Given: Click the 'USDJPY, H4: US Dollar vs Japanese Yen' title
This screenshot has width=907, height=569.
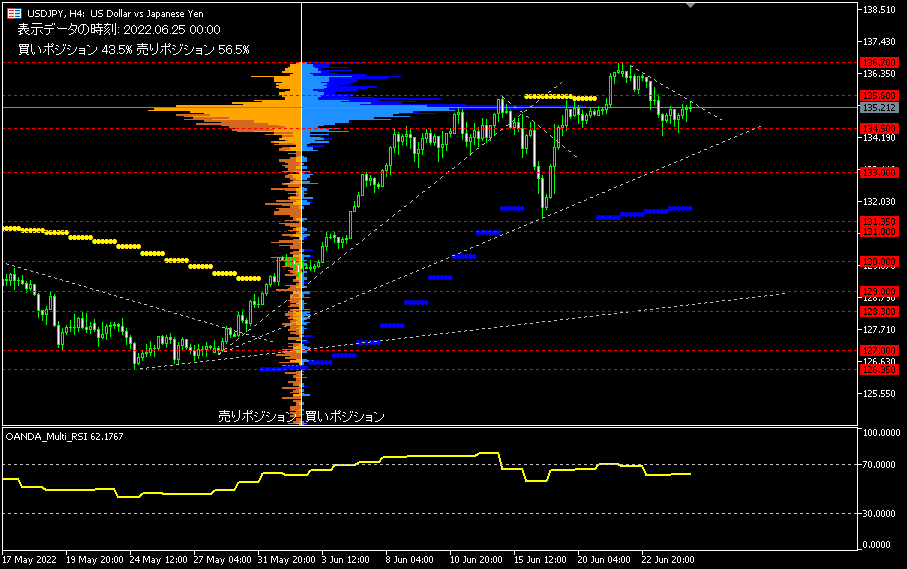Looking at the screenshot, I should point(115,13).
